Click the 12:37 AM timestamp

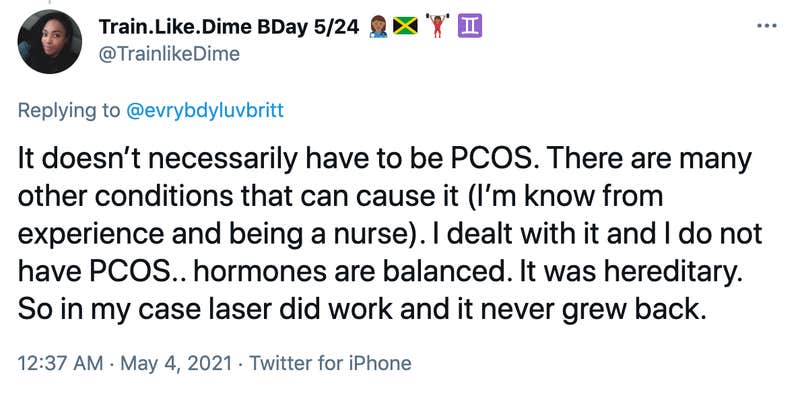(x=61, y=363)
